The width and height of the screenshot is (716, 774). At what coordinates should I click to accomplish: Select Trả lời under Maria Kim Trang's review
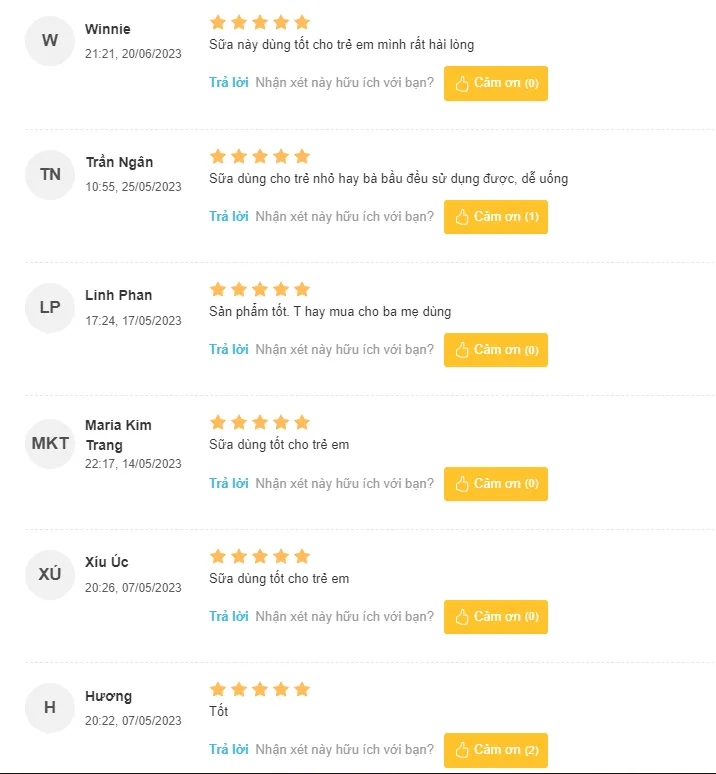(x=228, y=483)
